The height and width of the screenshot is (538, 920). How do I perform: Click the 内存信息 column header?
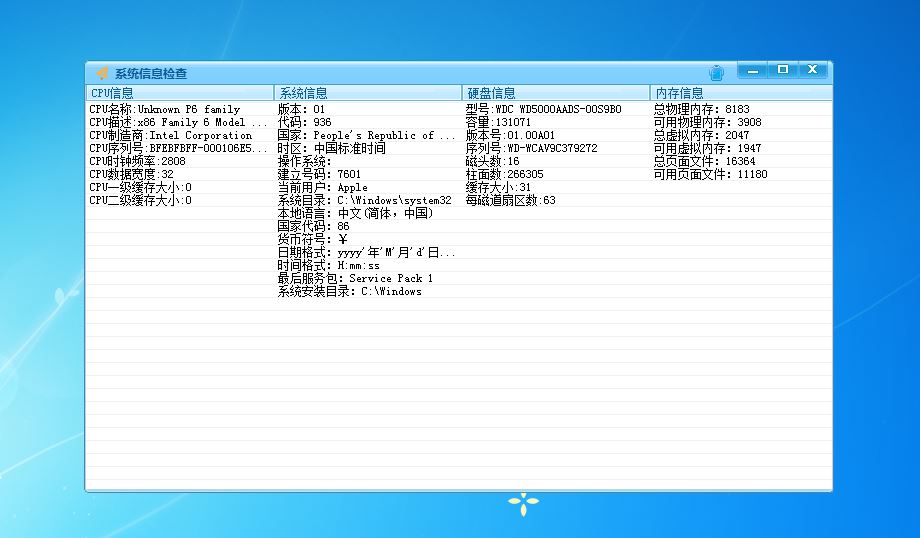click(741, 93)
